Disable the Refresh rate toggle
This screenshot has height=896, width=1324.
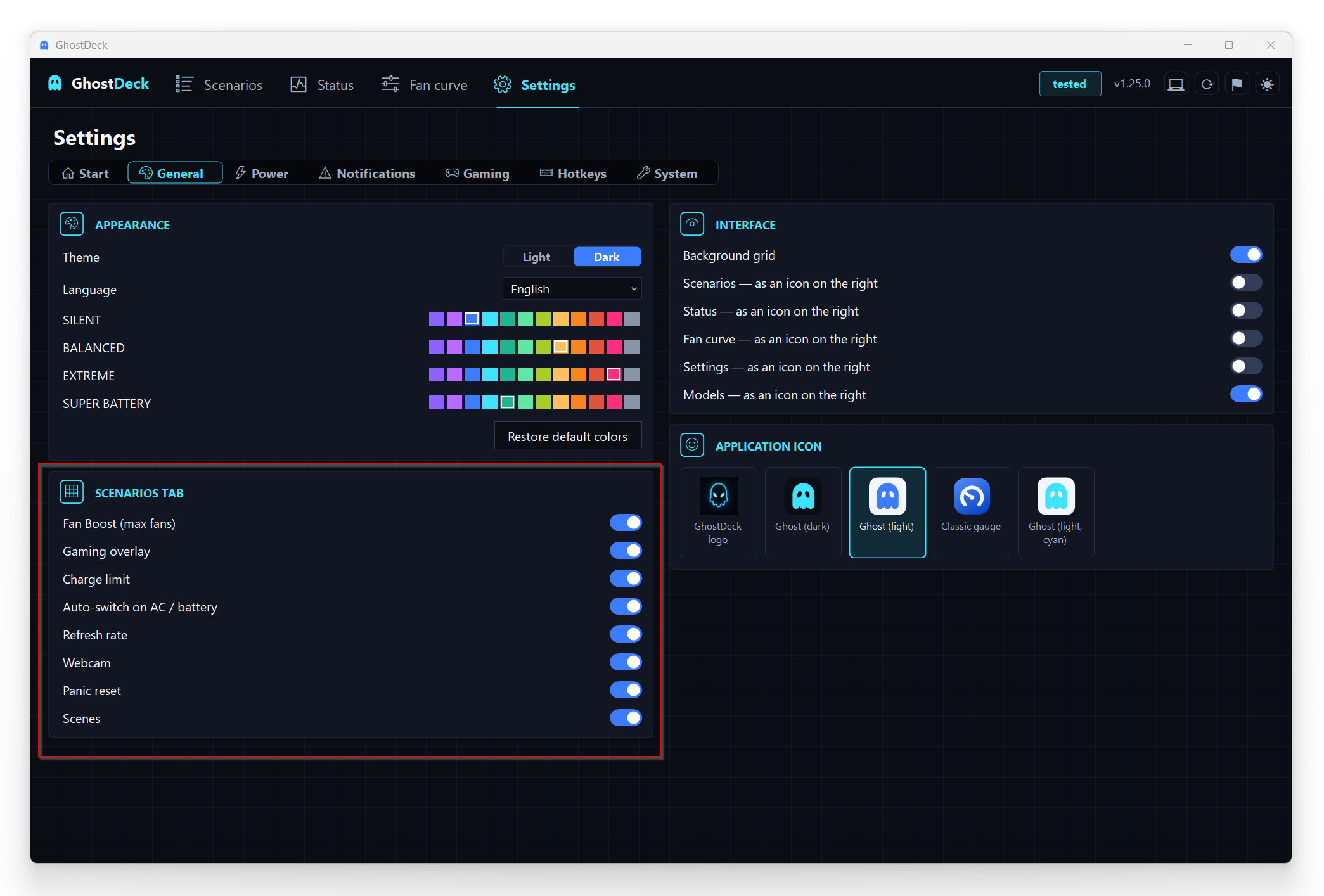[x=626, y=634]
